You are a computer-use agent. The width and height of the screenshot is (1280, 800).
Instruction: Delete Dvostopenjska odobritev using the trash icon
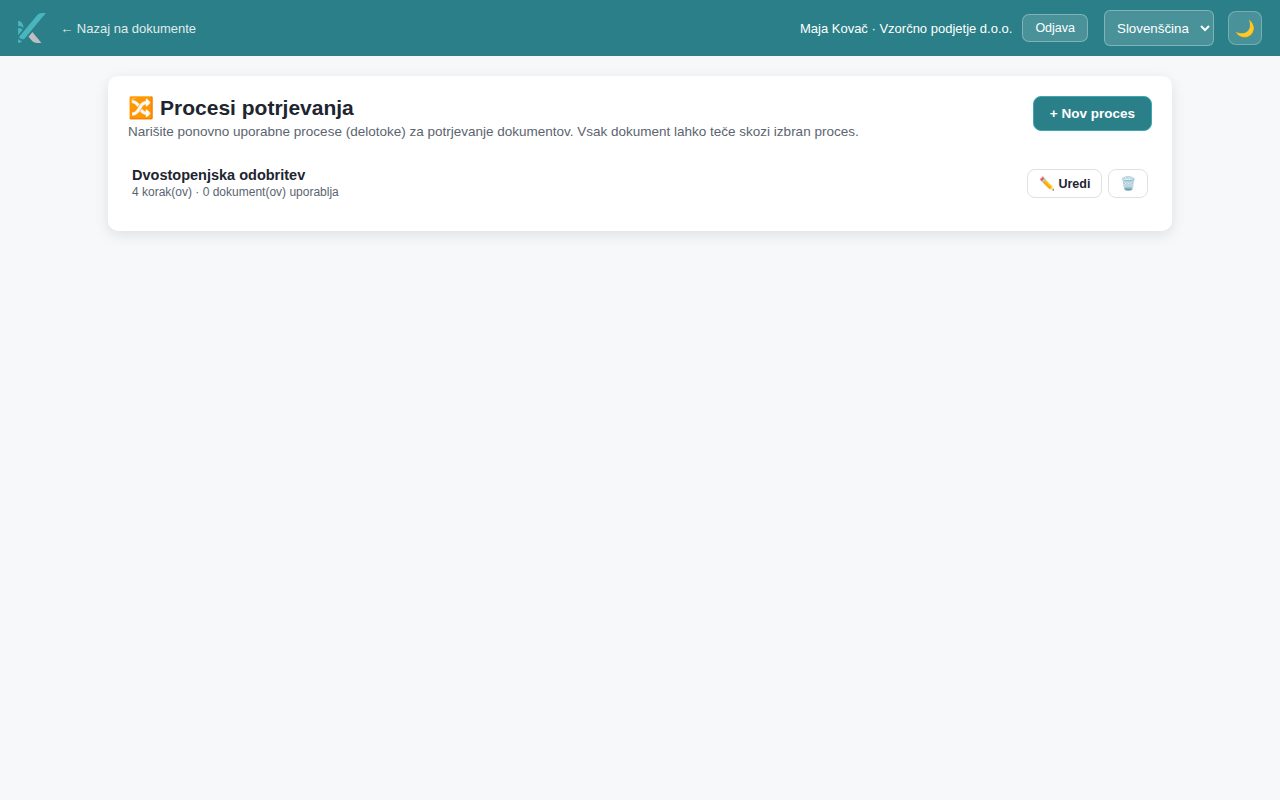1128,184
